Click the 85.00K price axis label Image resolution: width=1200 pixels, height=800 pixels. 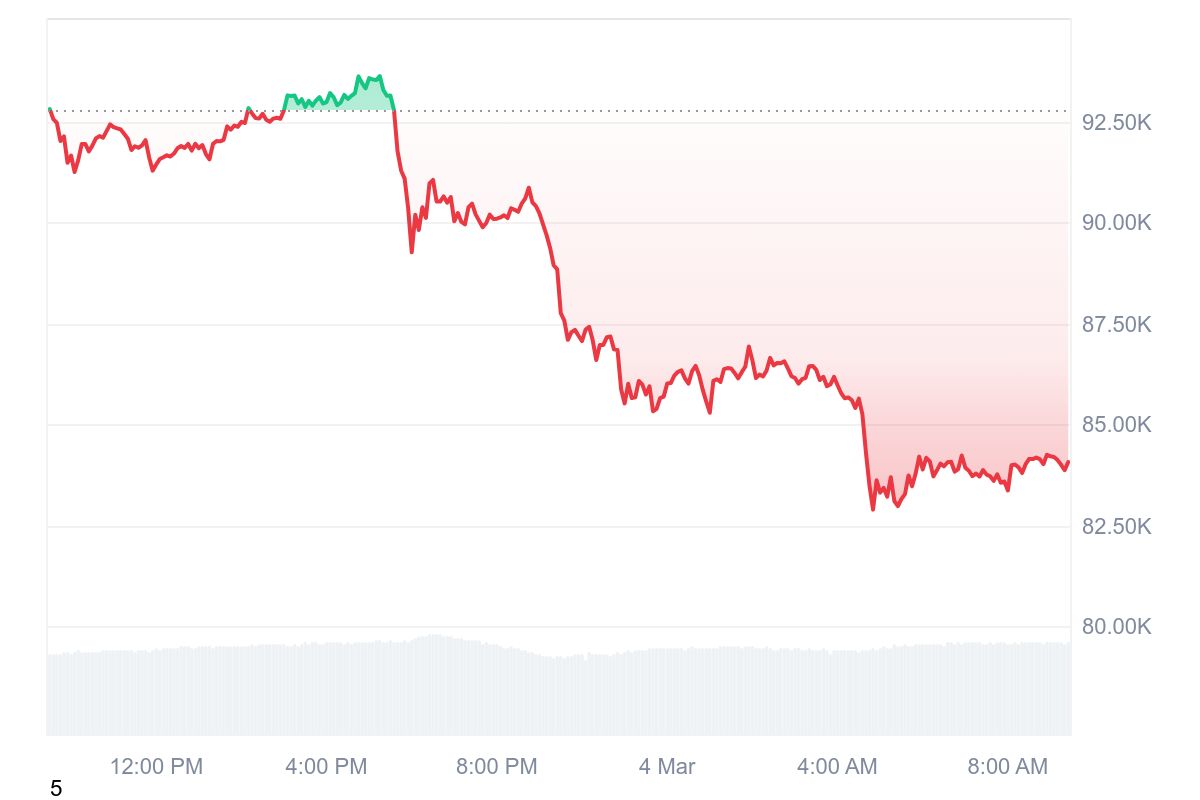point(1116,425)
